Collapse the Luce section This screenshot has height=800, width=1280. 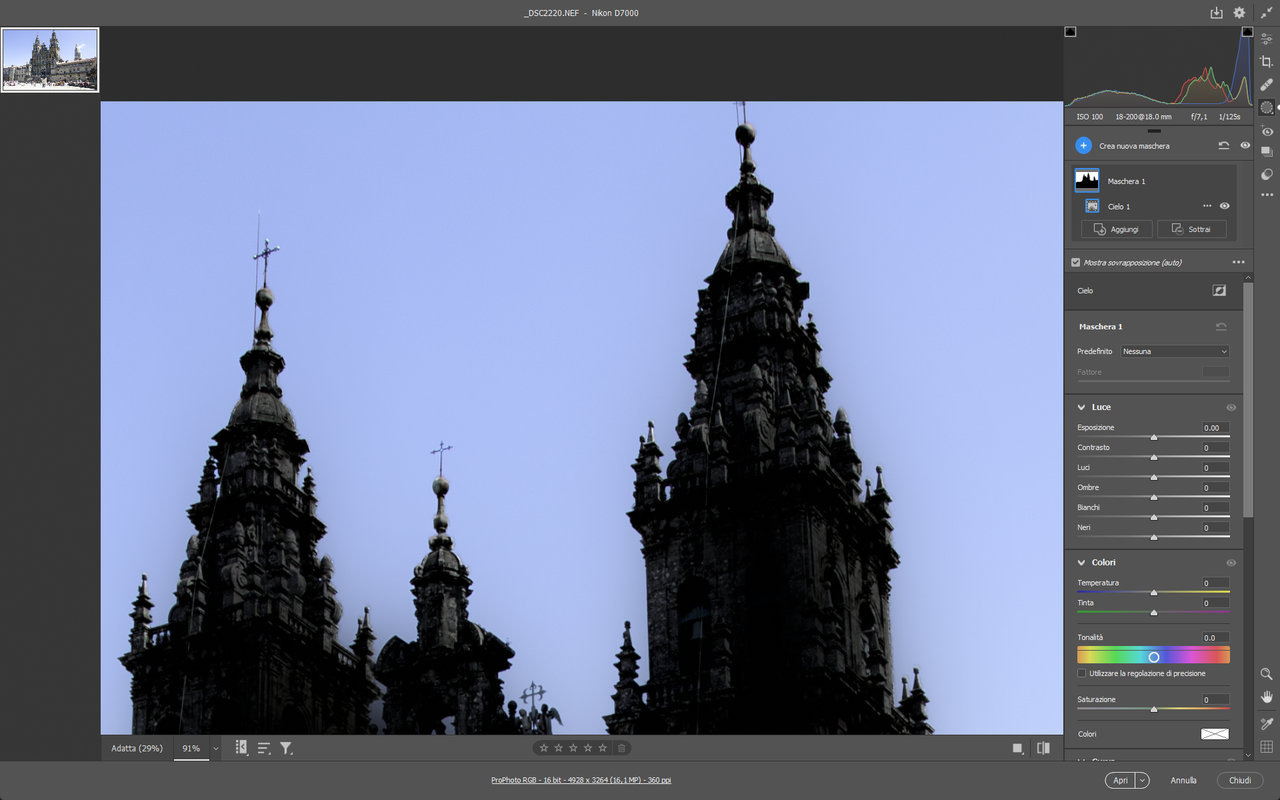pyautogui.click(x=1081, y=408)
